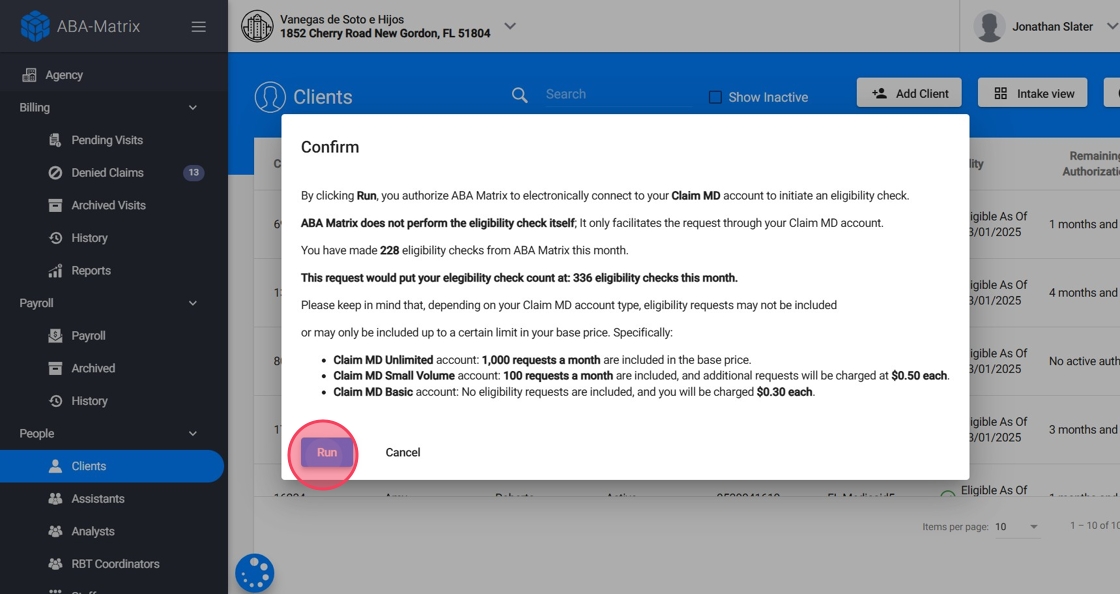Image resolution: width=1120 pixels, height=594 pixels.
Task: Click the search magnifier icon
Action: click(520, 95)
